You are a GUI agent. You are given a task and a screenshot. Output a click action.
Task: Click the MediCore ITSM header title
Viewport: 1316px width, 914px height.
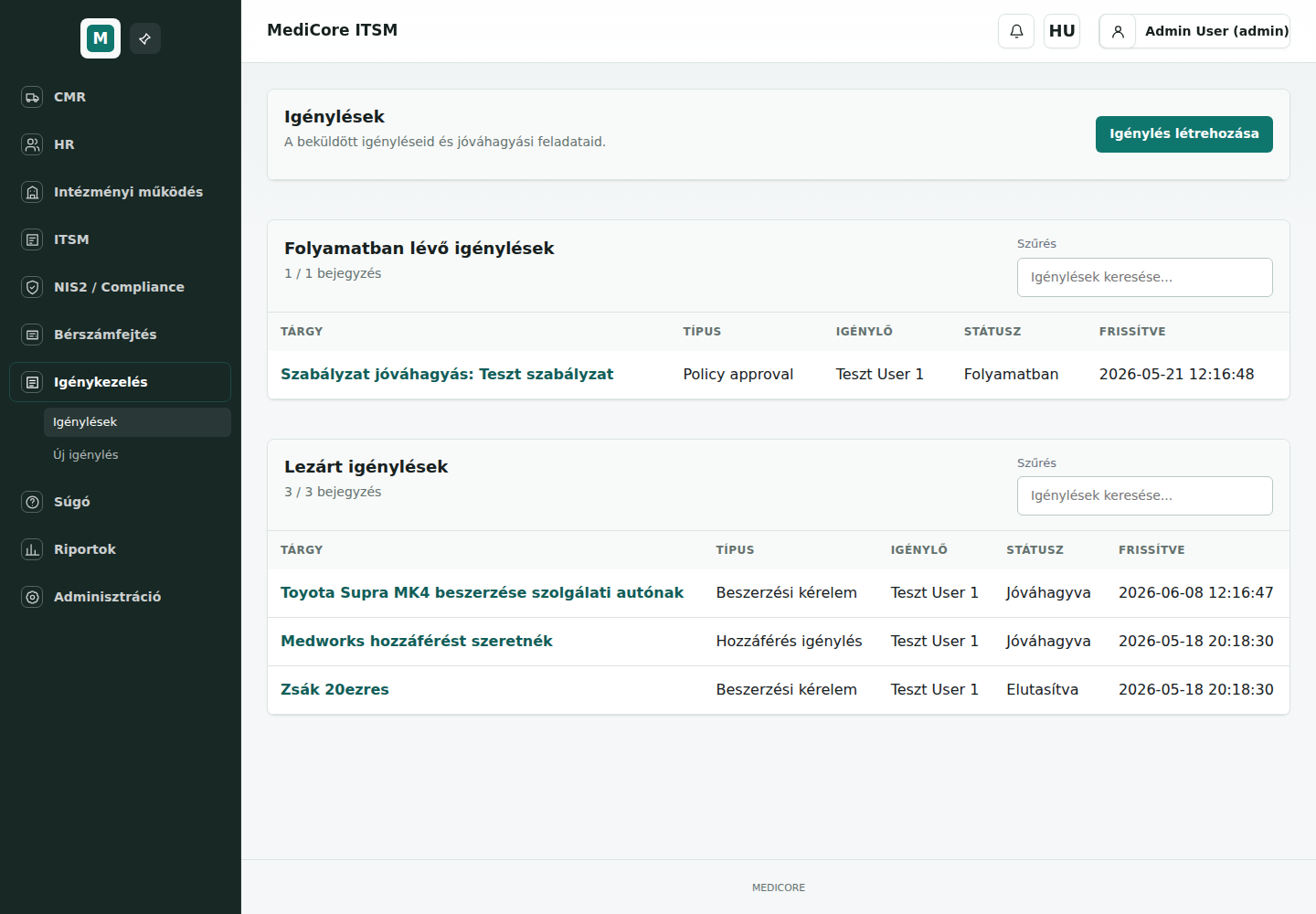(x=333, y=30)
